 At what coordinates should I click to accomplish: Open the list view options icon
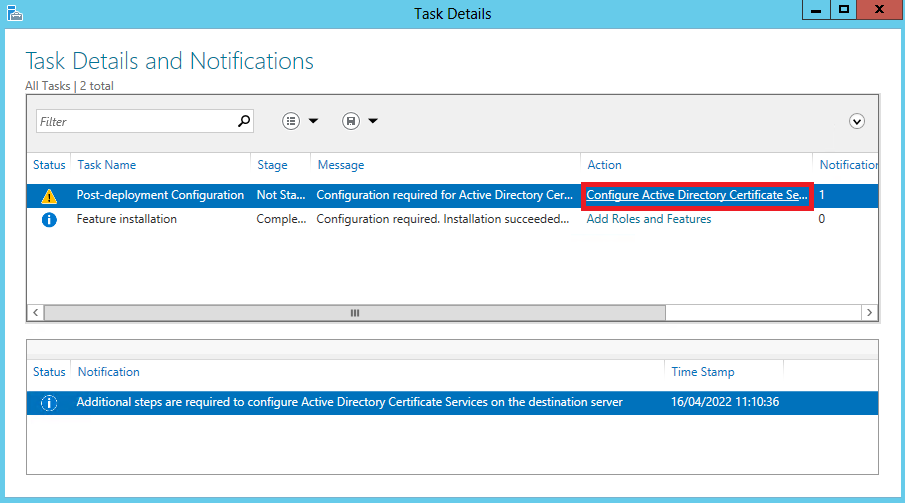291,121
